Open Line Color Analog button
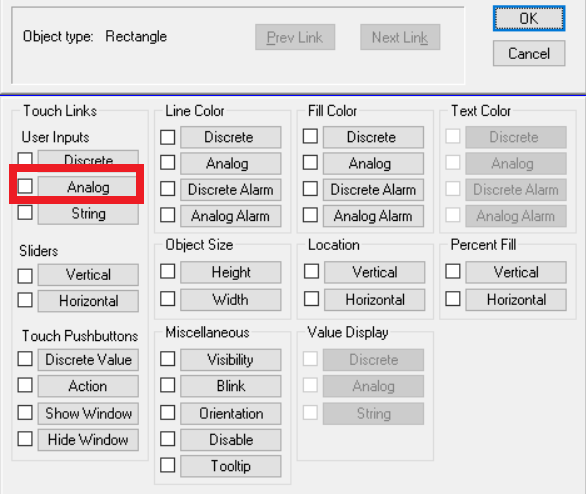Image resolution: width=586 pixels, height=494 pixels. click(x=231, y=163)
